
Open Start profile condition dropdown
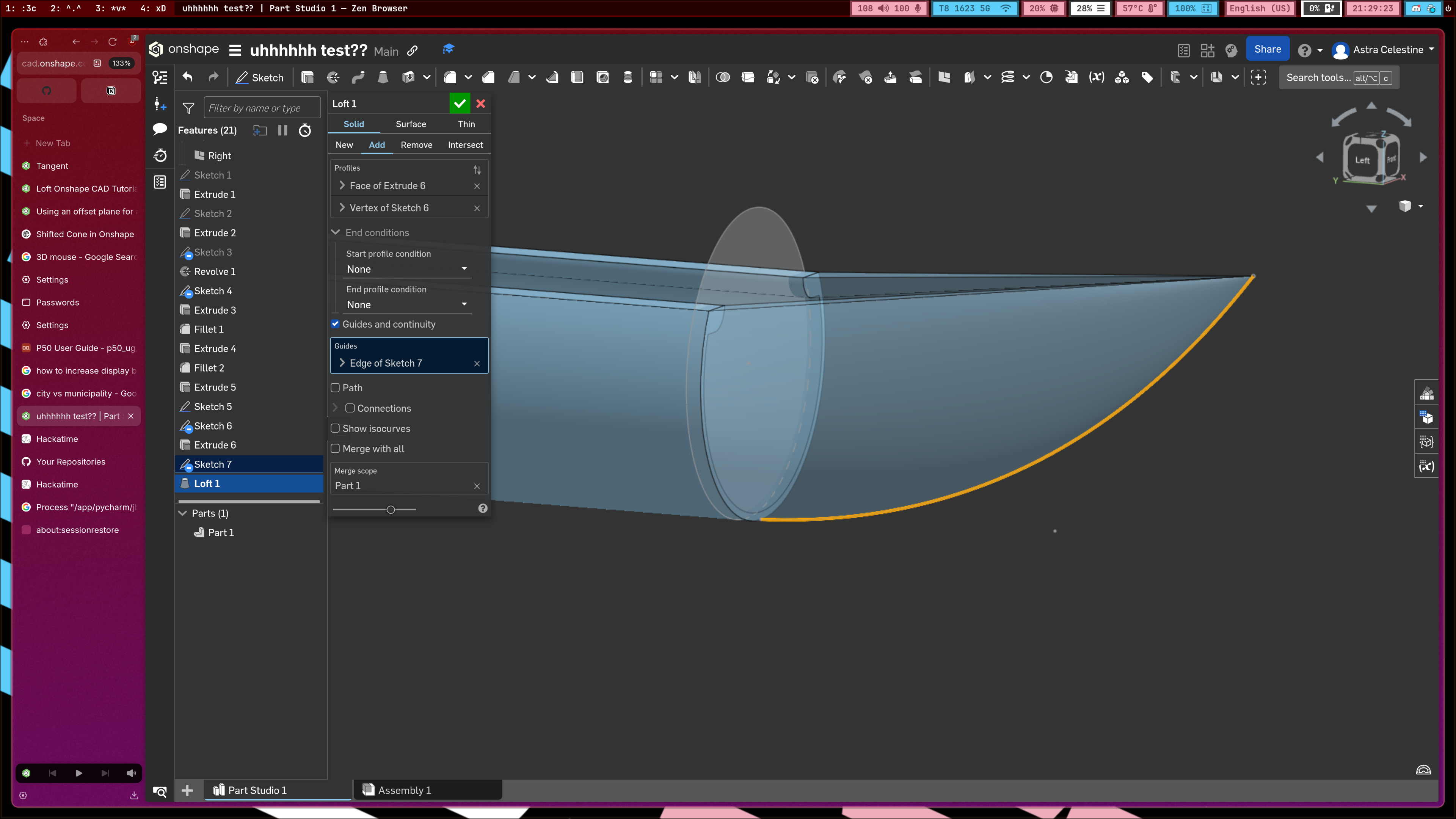(407, 269)
